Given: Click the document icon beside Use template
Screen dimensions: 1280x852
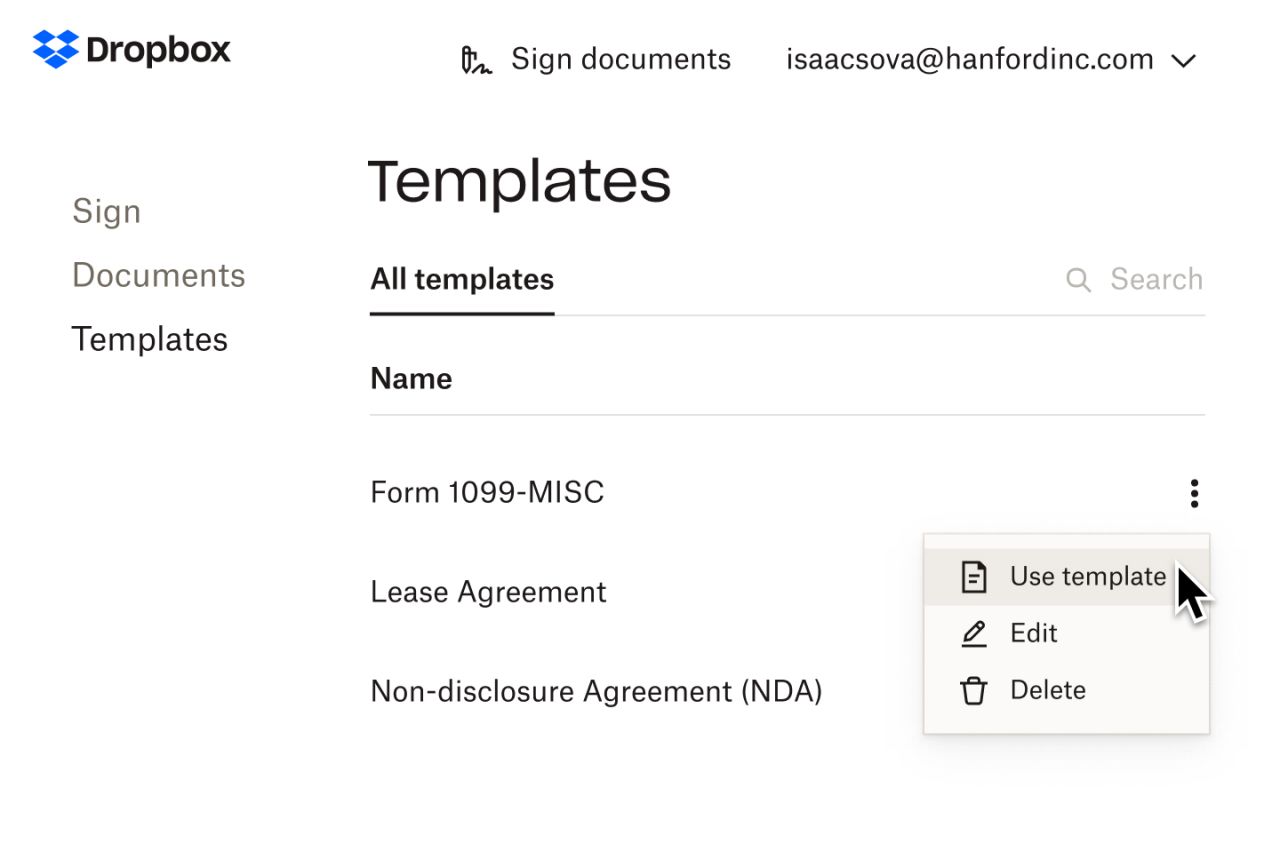Looking at the screenshot, I should [974, 576].
